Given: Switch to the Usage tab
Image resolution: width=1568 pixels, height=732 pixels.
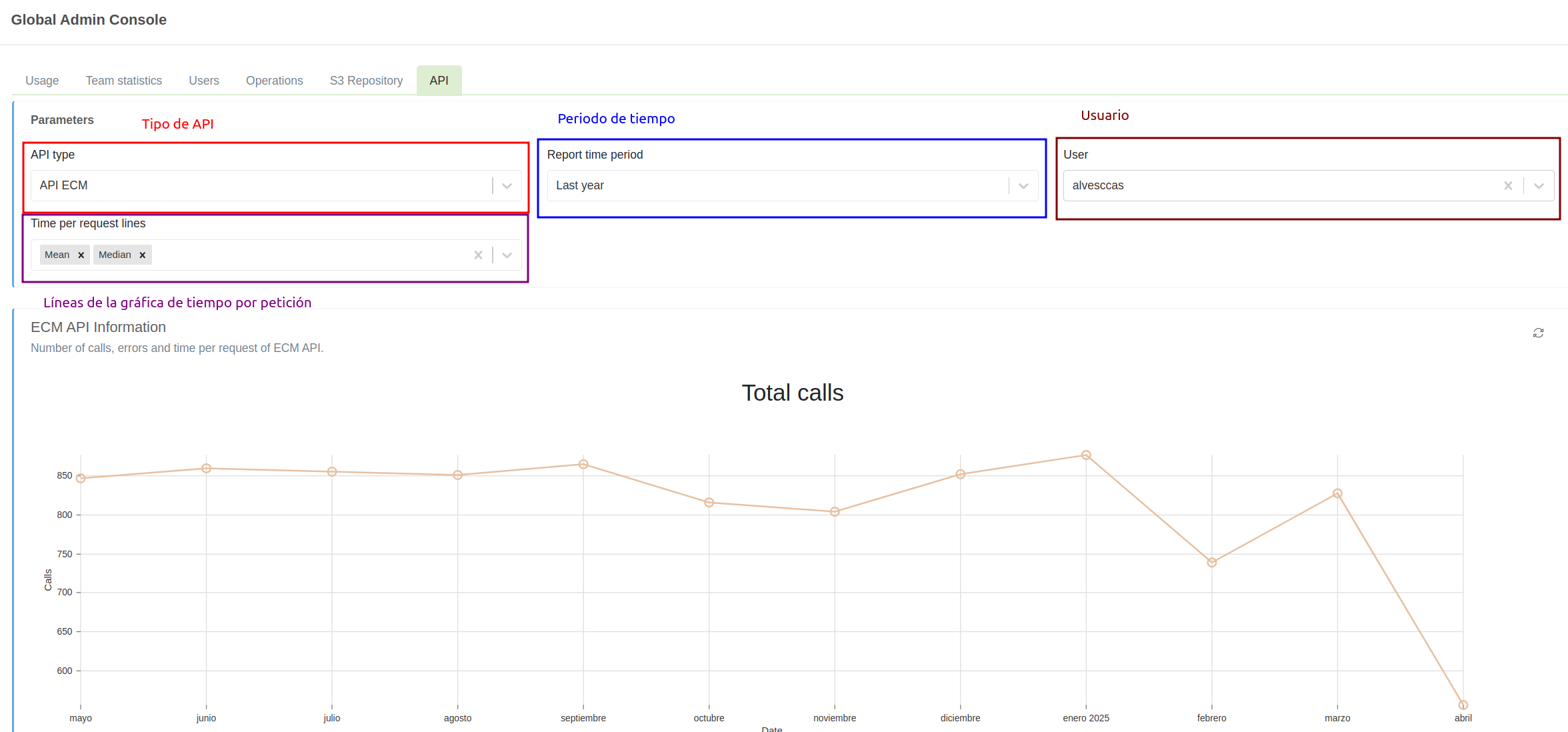Looking at the screenshot, I should [x=42, y=81].
